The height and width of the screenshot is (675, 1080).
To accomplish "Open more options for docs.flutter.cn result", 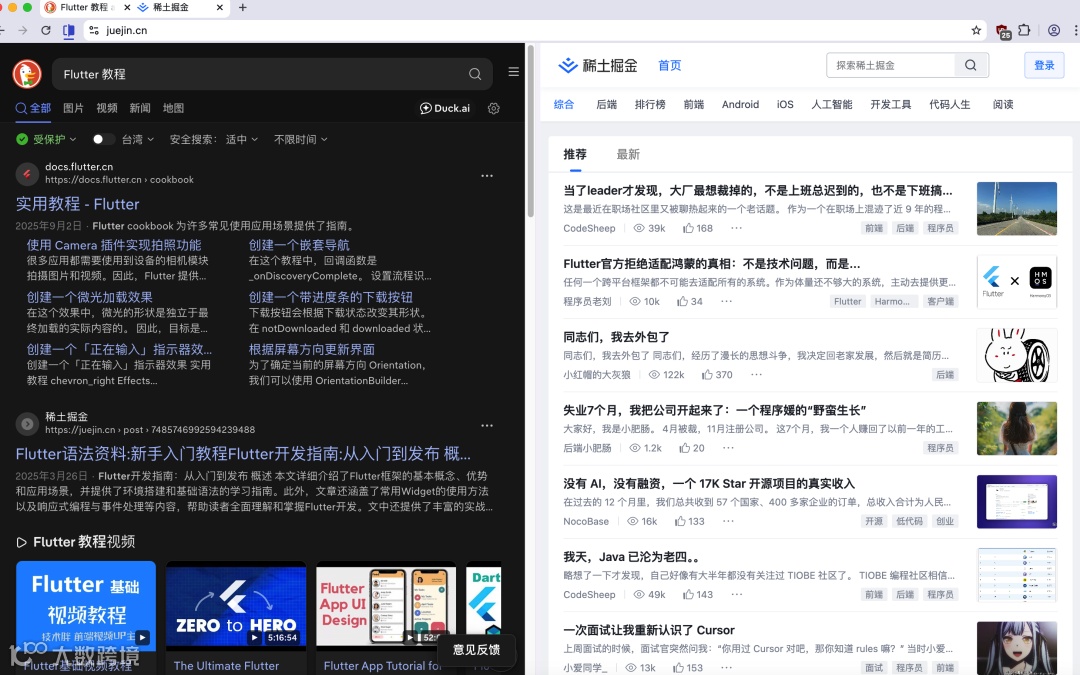I will [487, 176].
